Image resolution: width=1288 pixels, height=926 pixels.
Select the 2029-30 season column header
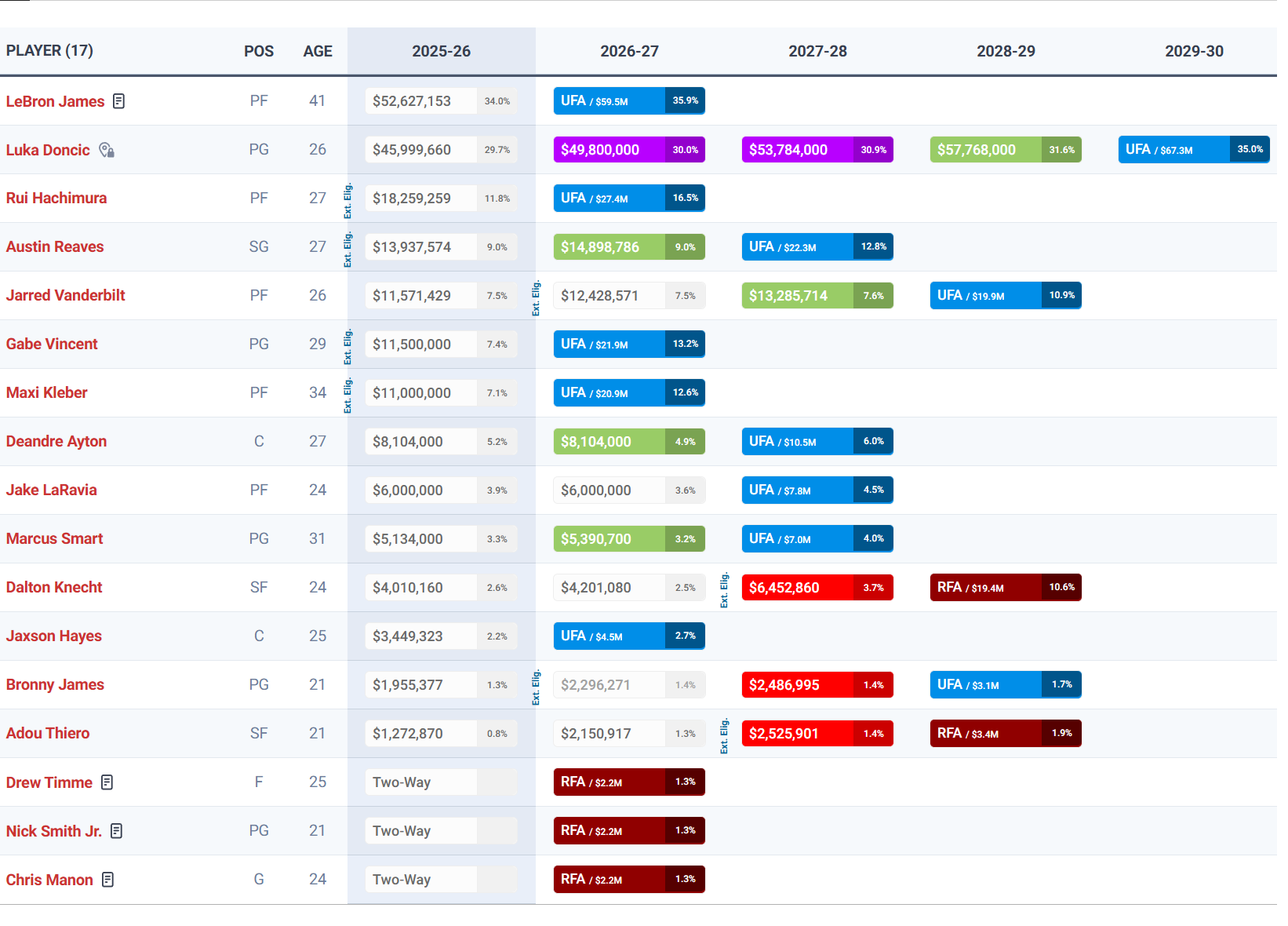click(1195, 52)
